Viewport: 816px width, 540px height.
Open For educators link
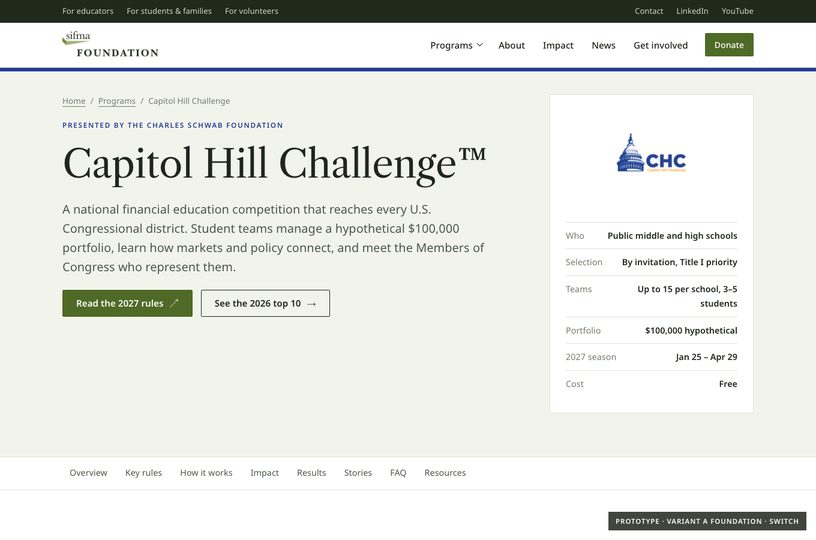point(87,11)
